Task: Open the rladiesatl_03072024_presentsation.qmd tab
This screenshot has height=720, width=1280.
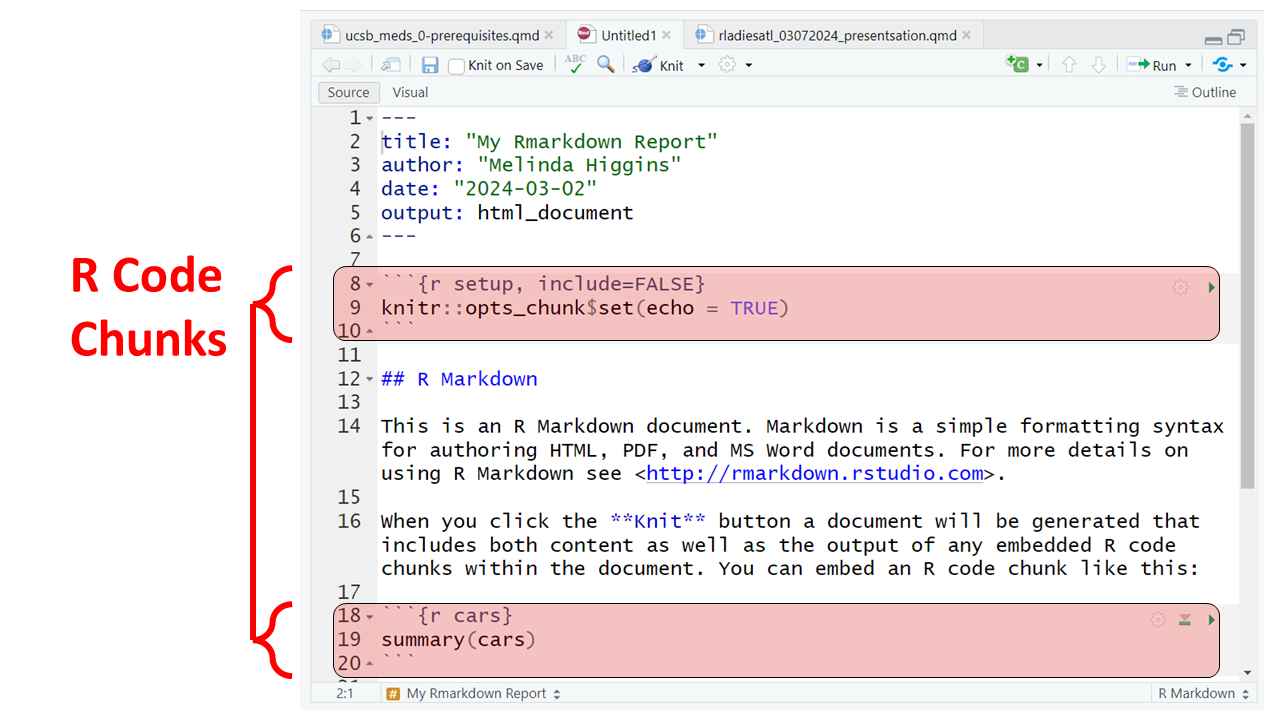Action: [x=837, y=35]
